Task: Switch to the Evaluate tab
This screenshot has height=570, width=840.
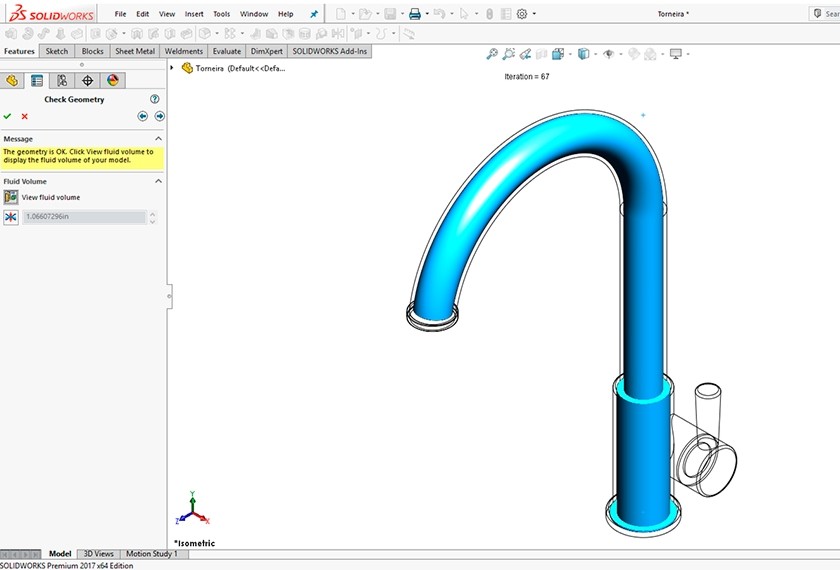Action: [x=226, y=51]
